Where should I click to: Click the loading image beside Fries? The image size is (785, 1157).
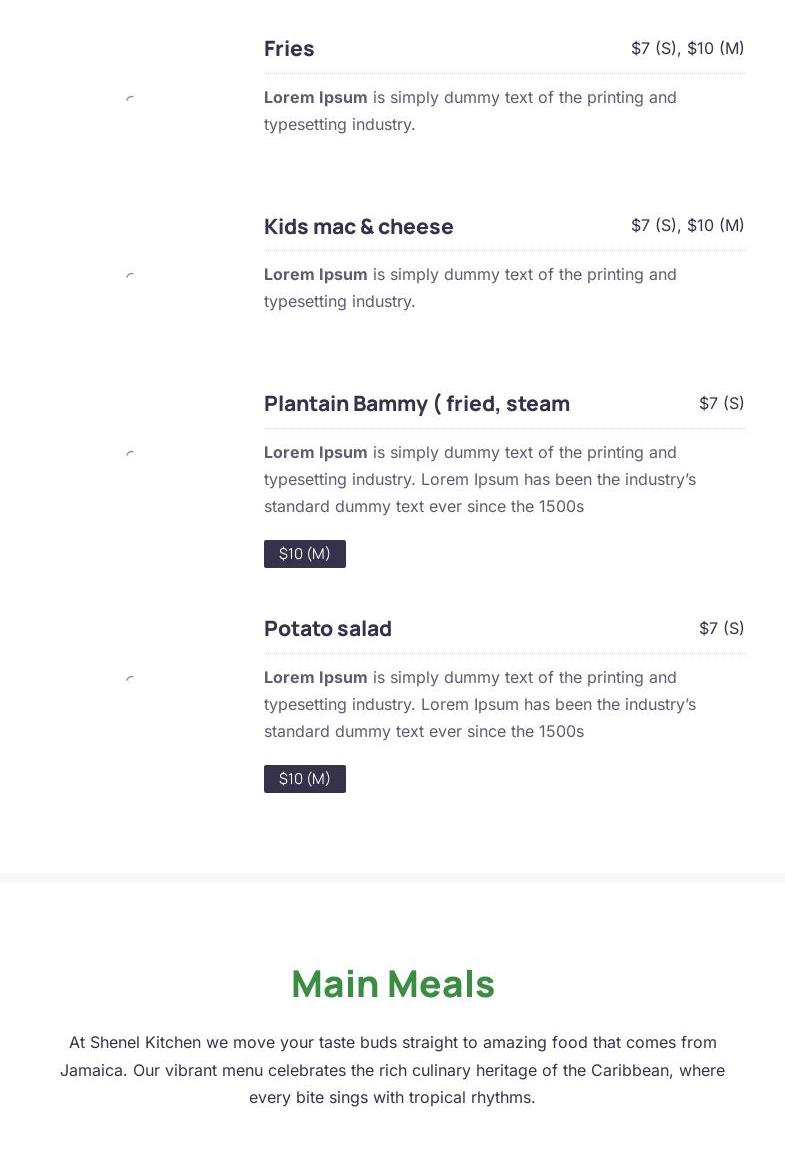[x=130, y=98]
